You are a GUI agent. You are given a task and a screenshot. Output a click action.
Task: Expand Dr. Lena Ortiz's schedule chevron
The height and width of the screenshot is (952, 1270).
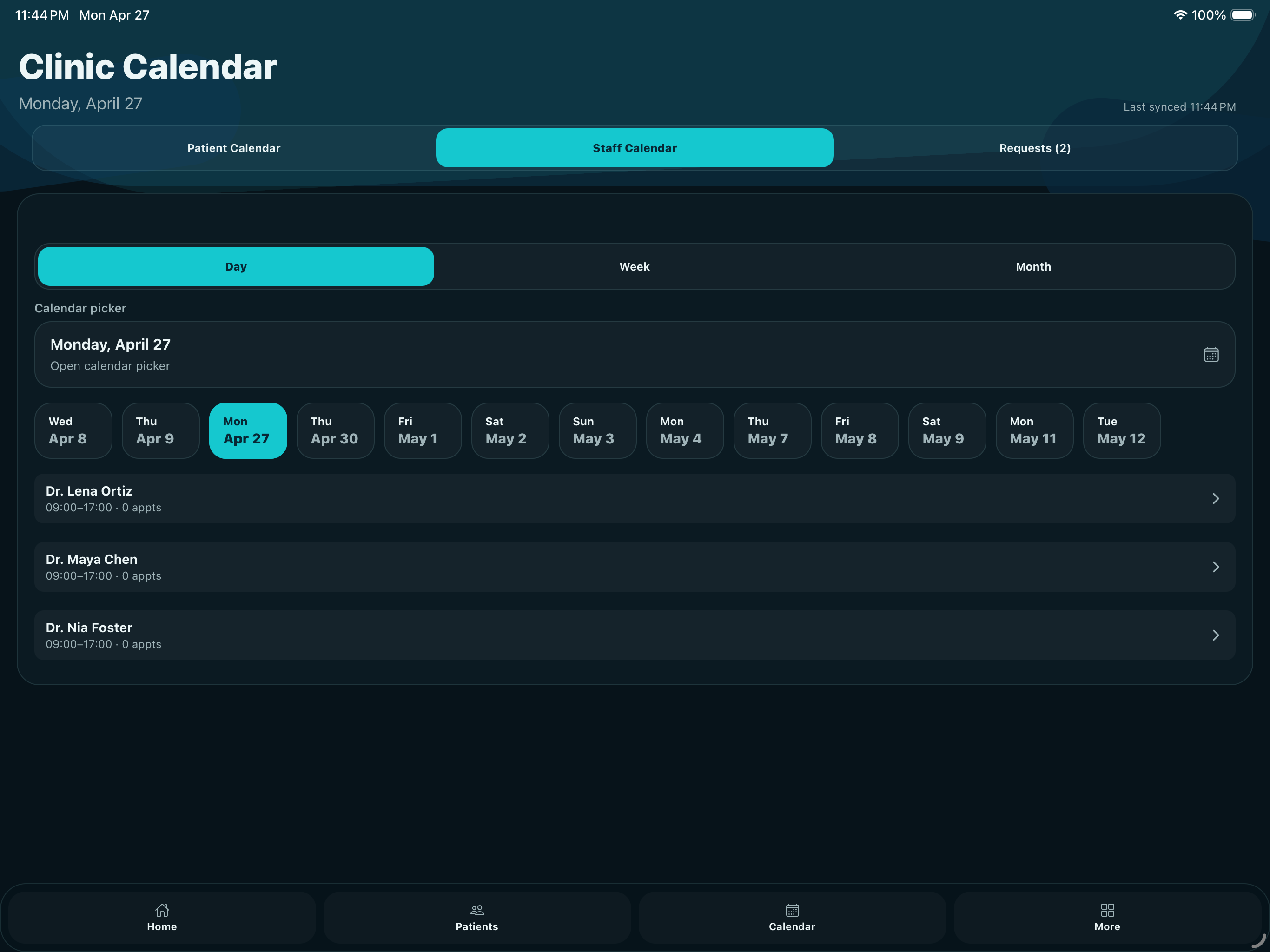(x=1216, y=498)
